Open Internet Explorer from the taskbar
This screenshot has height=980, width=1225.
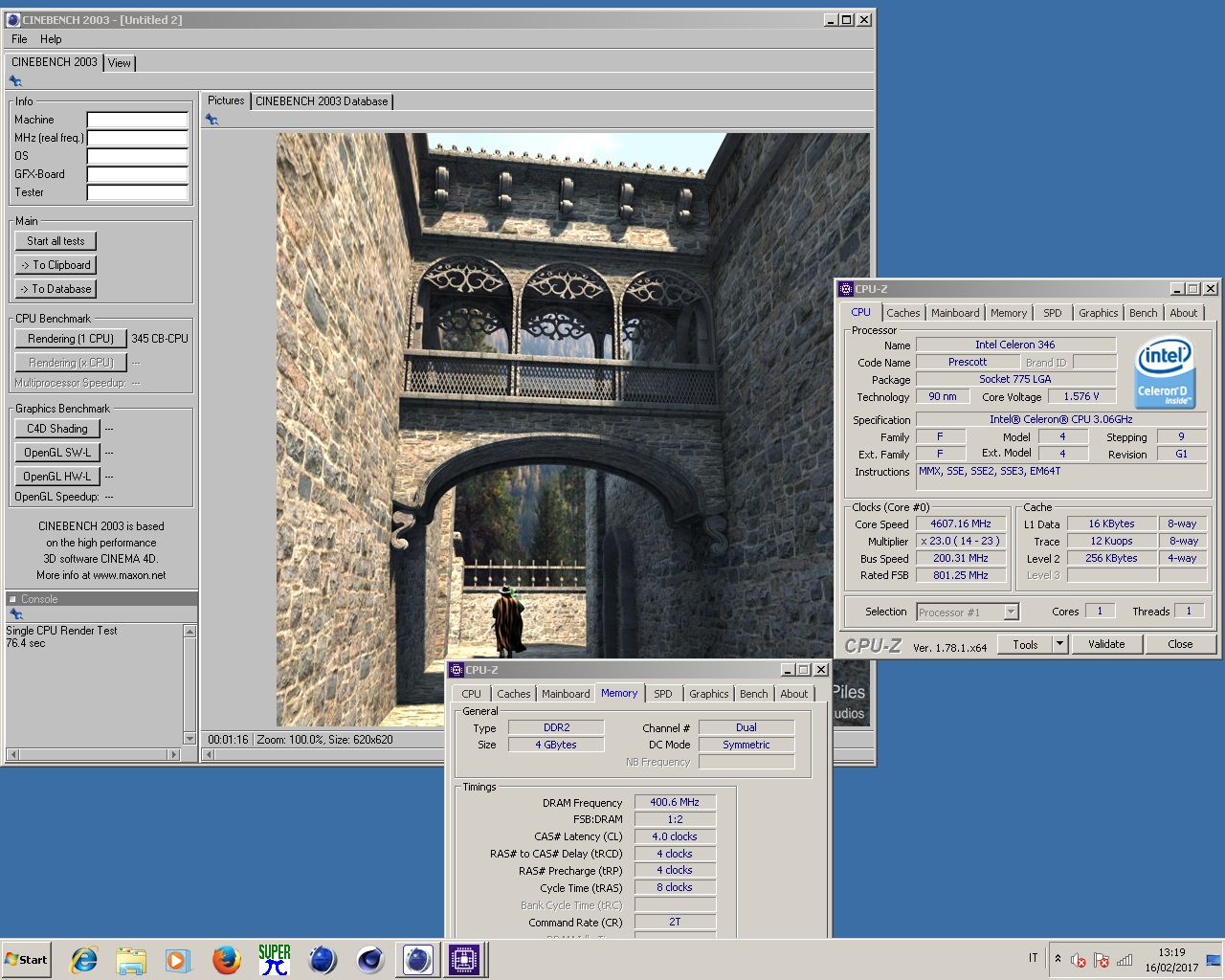pyautogui.click(x=84, y=960)
